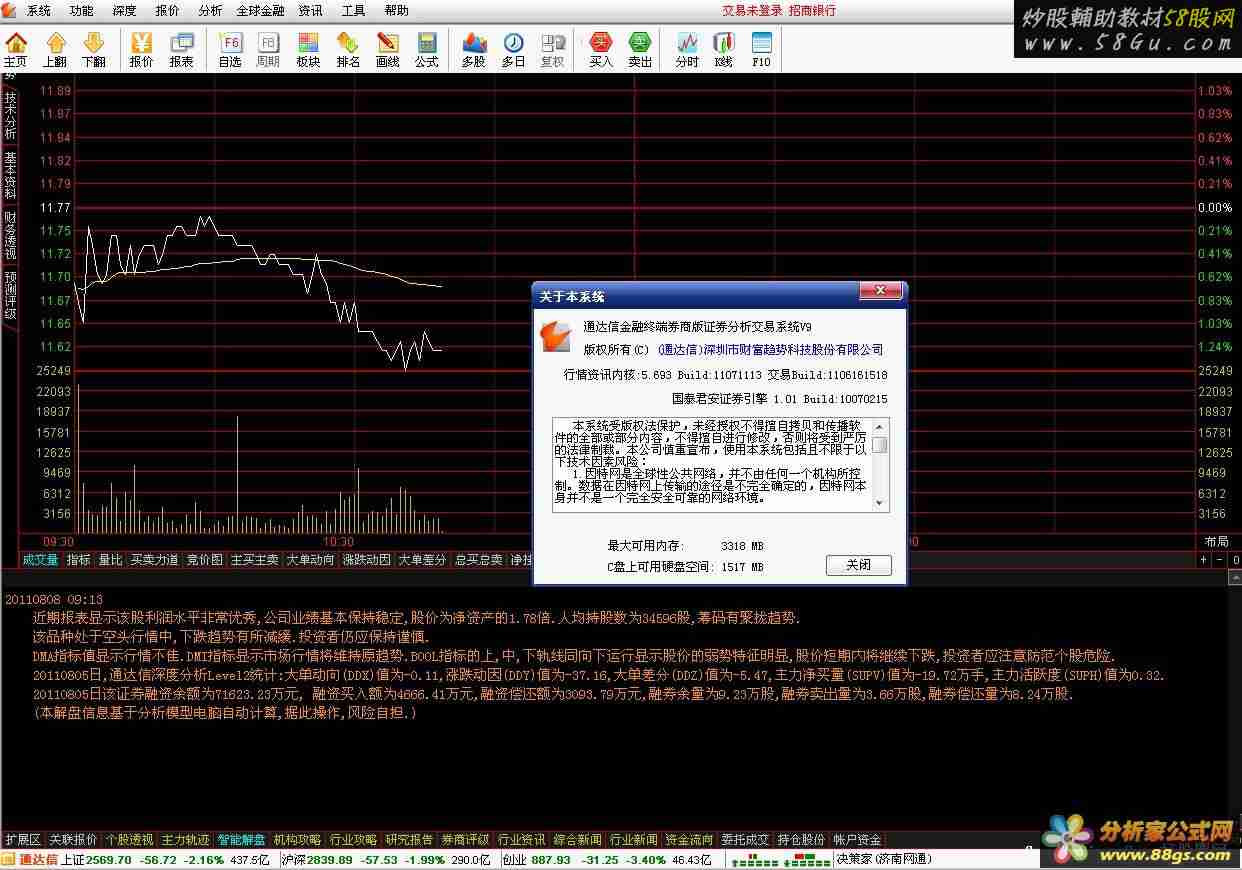
Task: Click the 下翻 page-down arrow icon
Action: (x=94, y=50)
